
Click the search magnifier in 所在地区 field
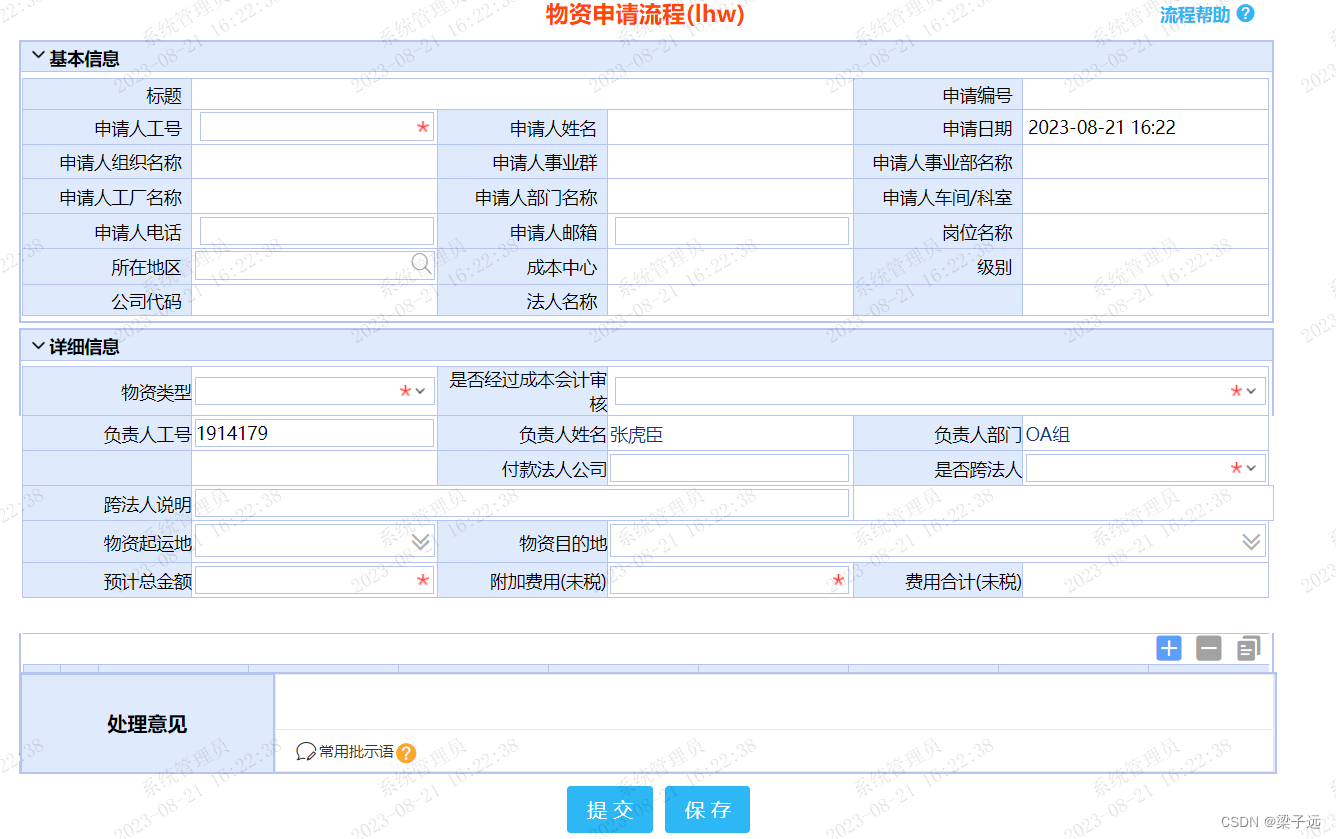click(x=421, y=263)
